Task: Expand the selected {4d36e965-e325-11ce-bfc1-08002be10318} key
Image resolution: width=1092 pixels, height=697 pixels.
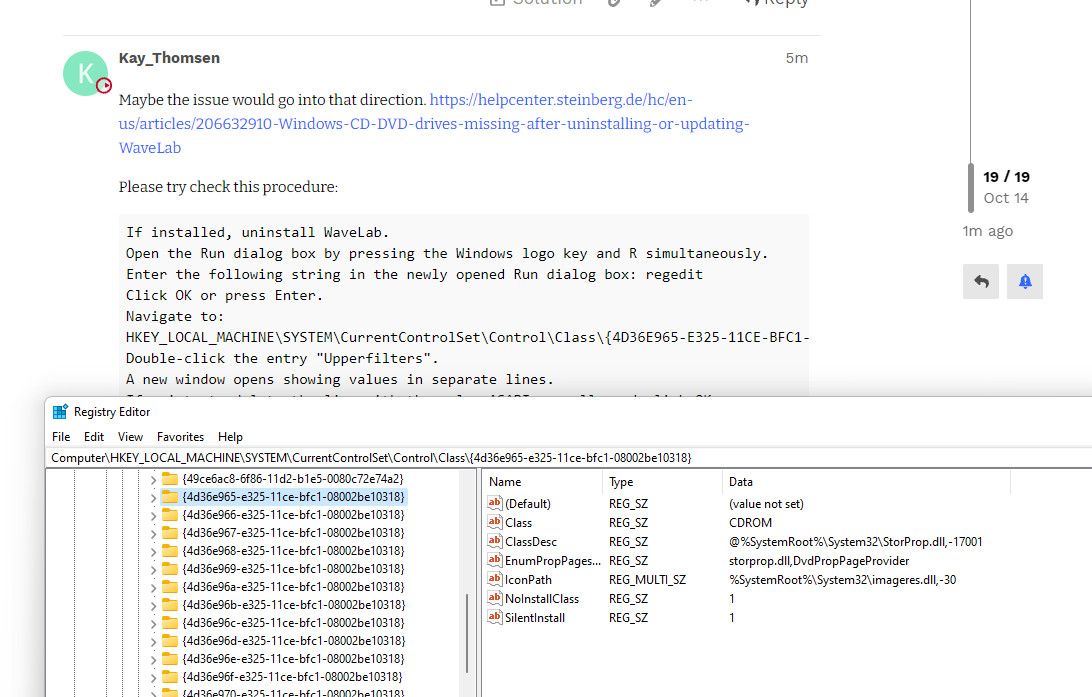Action: tap(153, 498)
